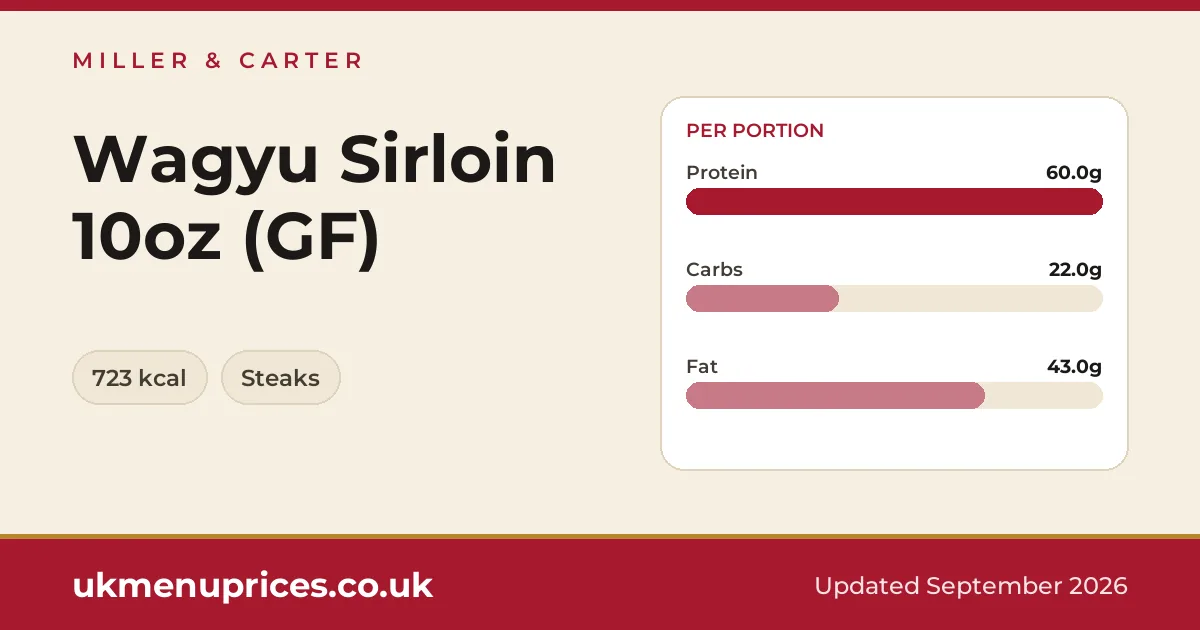Click the Wagyu Sirloin 10oz (GF) title

click(x=314, y=199)
